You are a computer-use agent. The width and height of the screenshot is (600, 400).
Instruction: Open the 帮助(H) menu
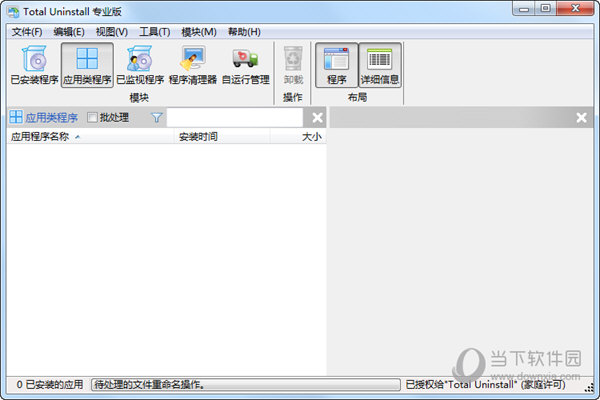pyautogui.click(x=245, y=32)
